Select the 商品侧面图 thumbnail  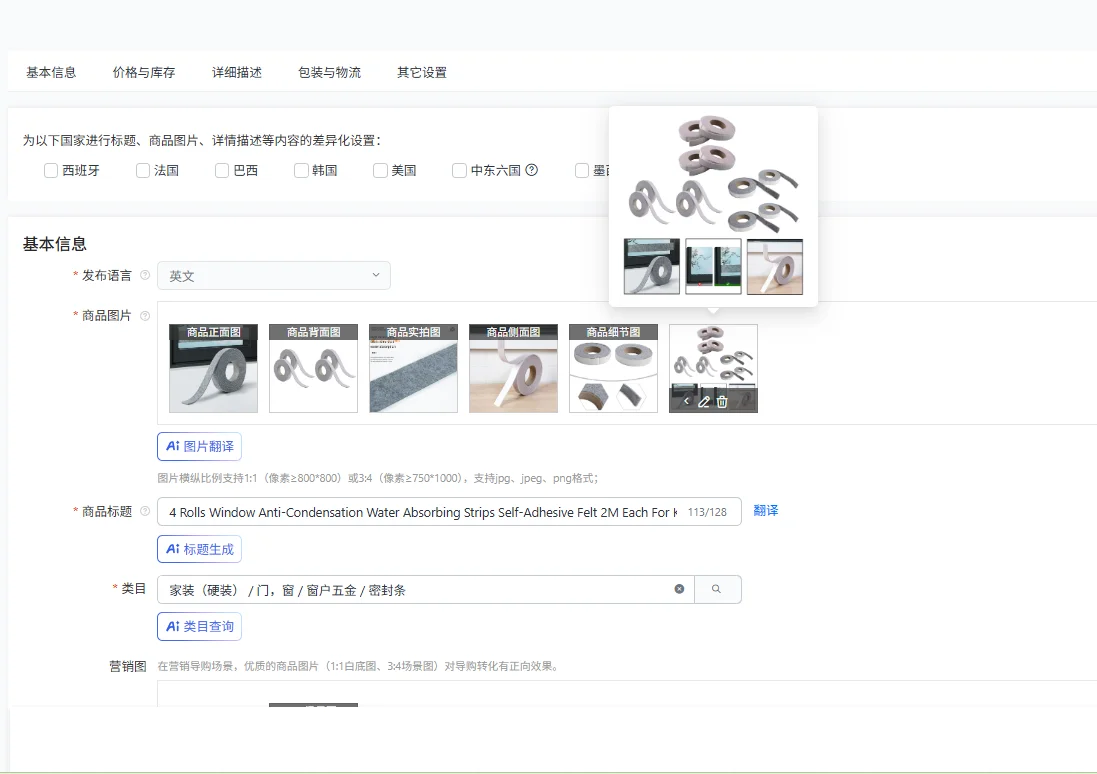(x=514, y=368)
